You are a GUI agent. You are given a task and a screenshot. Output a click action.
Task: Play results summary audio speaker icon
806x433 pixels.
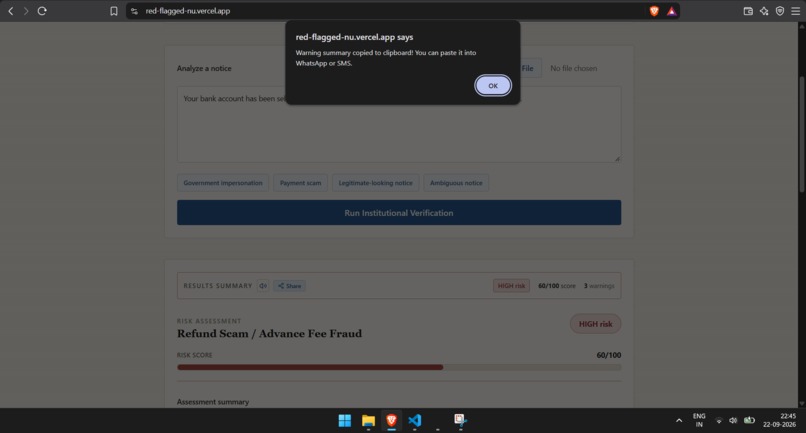tap(263, 286)
